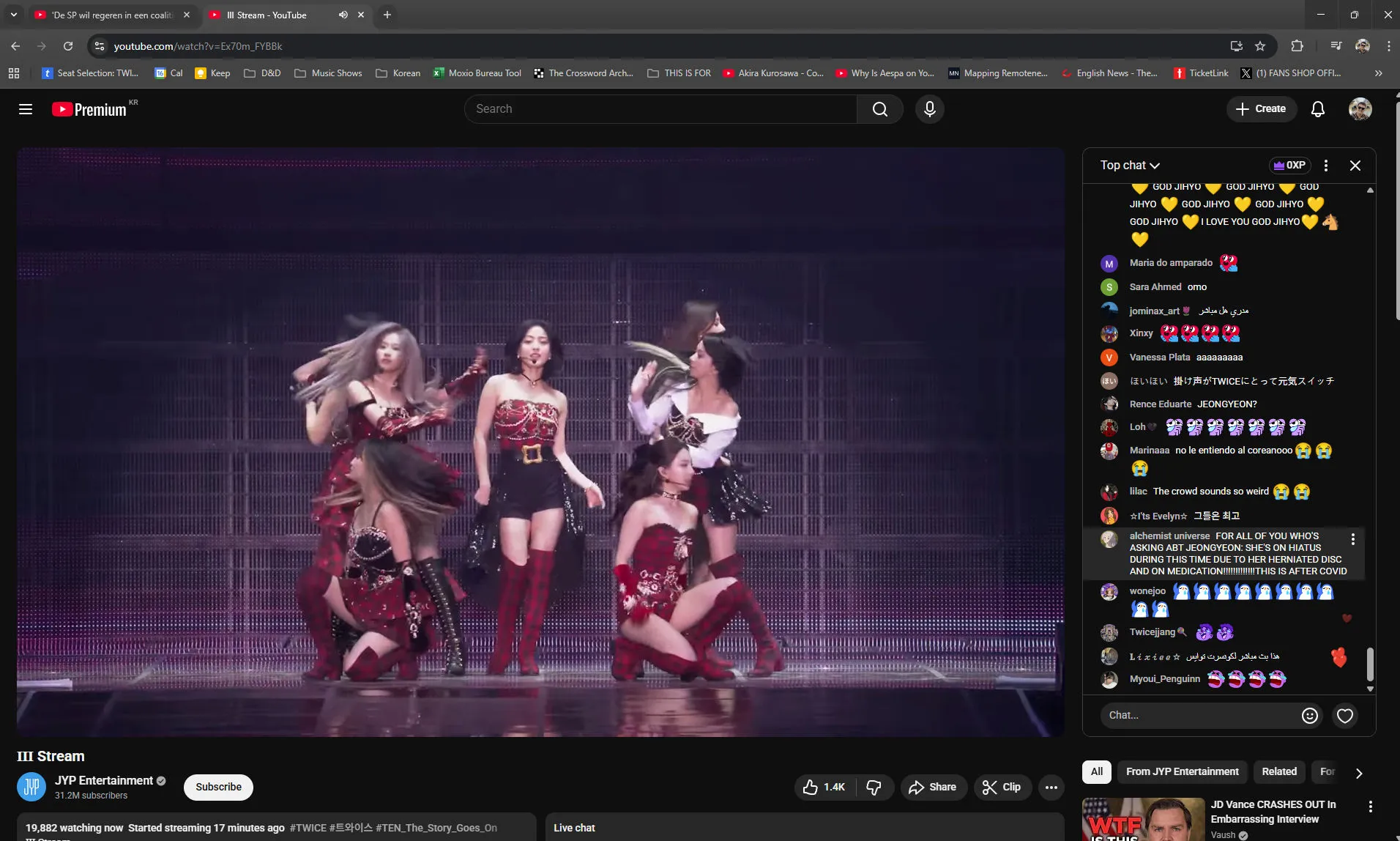Open the JD Vance video thumbnail
The height and width of the screenshot is (841, 1400).
coord(1144,820)
